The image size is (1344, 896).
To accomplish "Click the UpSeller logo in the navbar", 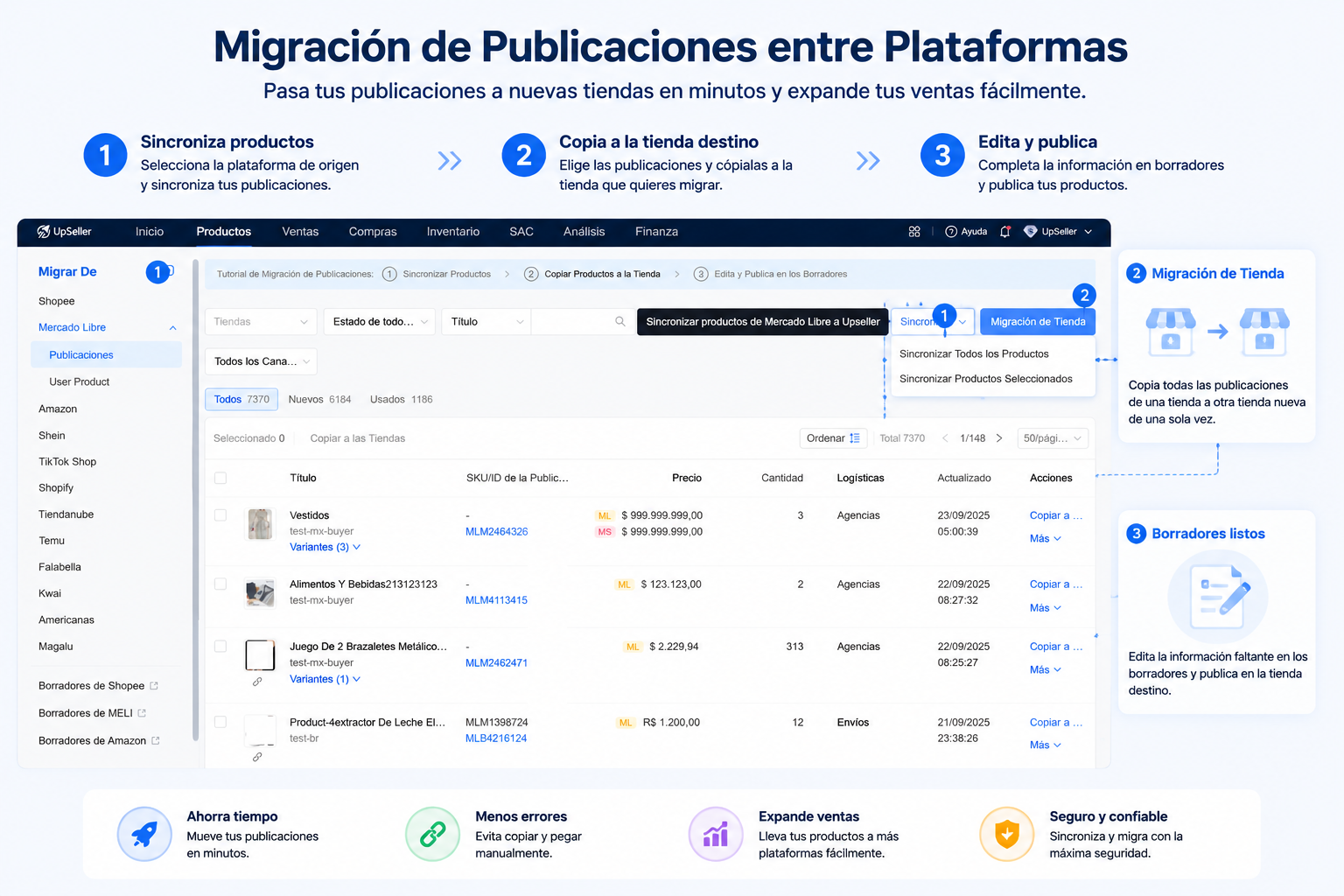I will coord(64,232).
